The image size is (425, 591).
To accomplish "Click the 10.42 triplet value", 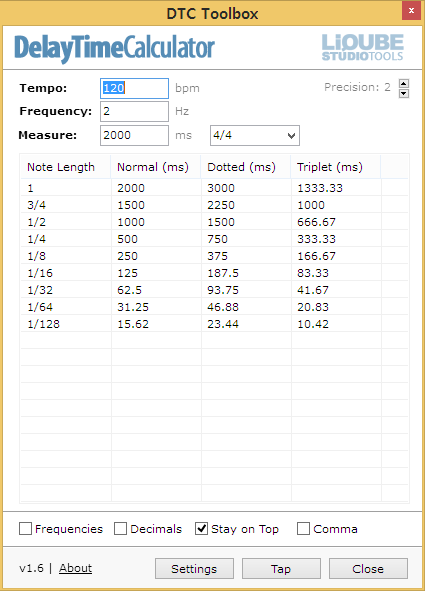I will [313, 324].
